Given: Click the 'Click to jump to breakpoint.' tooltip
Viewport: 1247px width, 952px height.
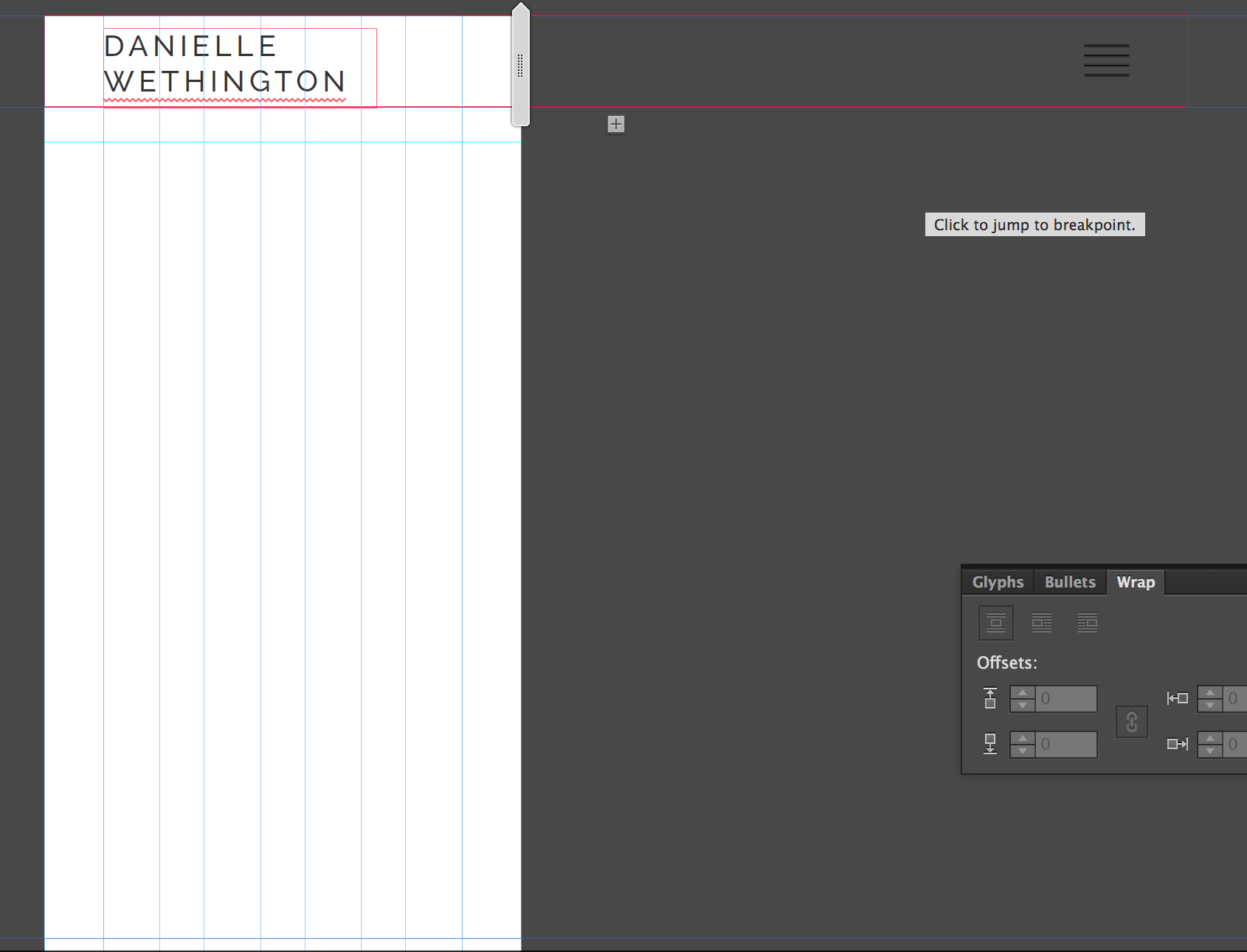Looking at the screenshot, I should (1034, 225).
